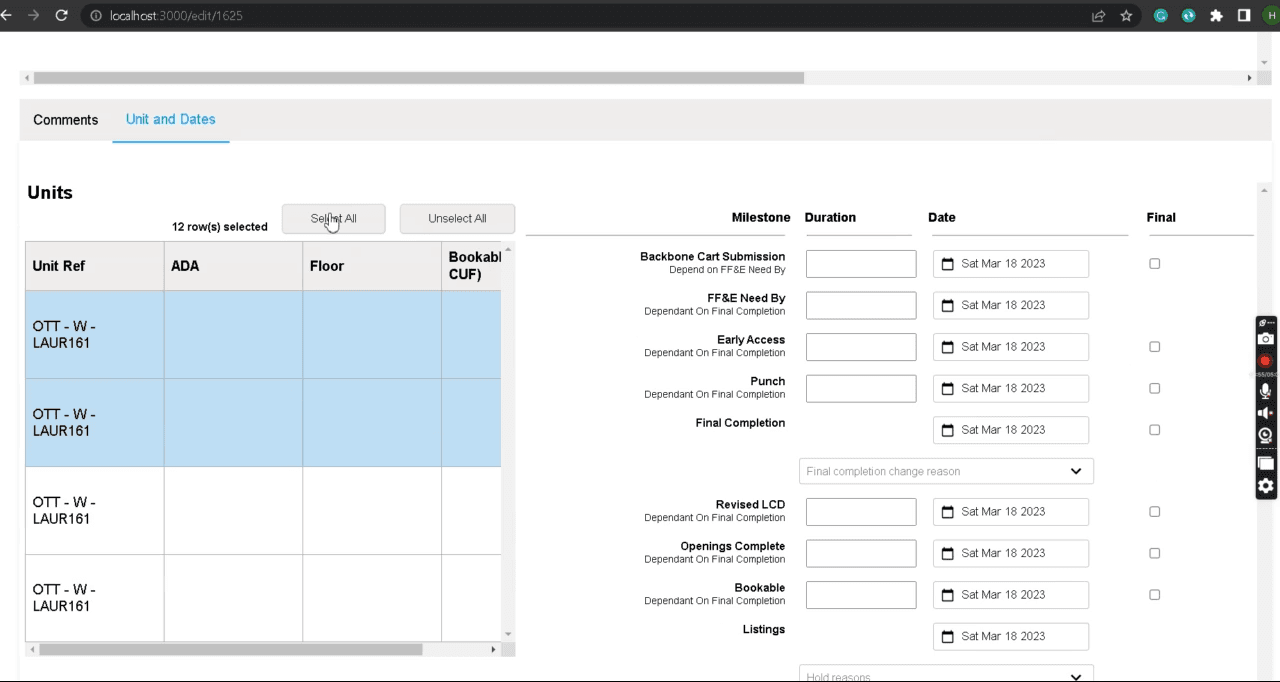
Task: Toggle the recorder microphone icon
Action: click(1265, 391)
